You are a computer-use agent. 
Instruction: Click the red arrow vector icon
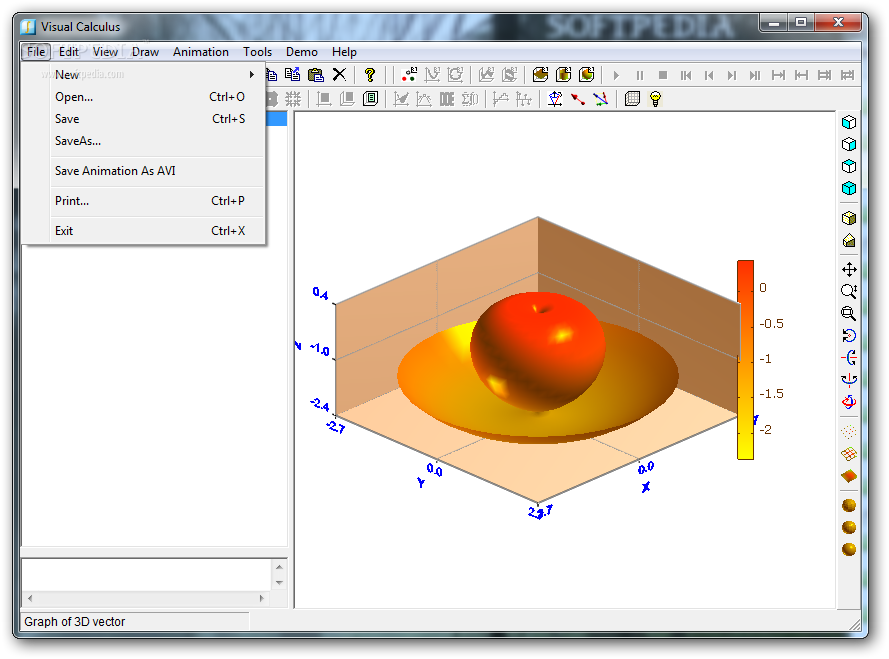[x=578, y=99]
